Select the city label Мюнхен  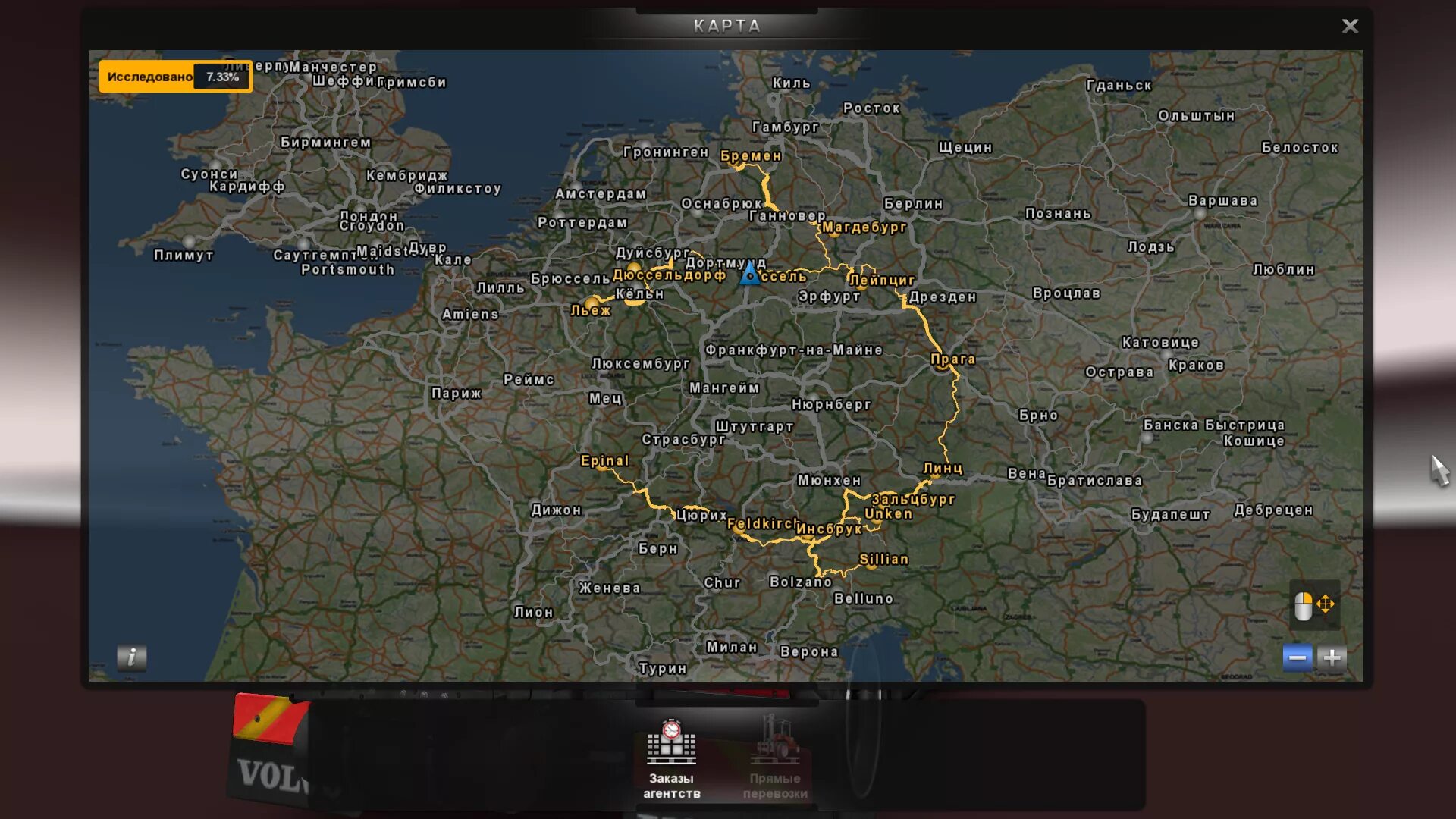point(829,481)
